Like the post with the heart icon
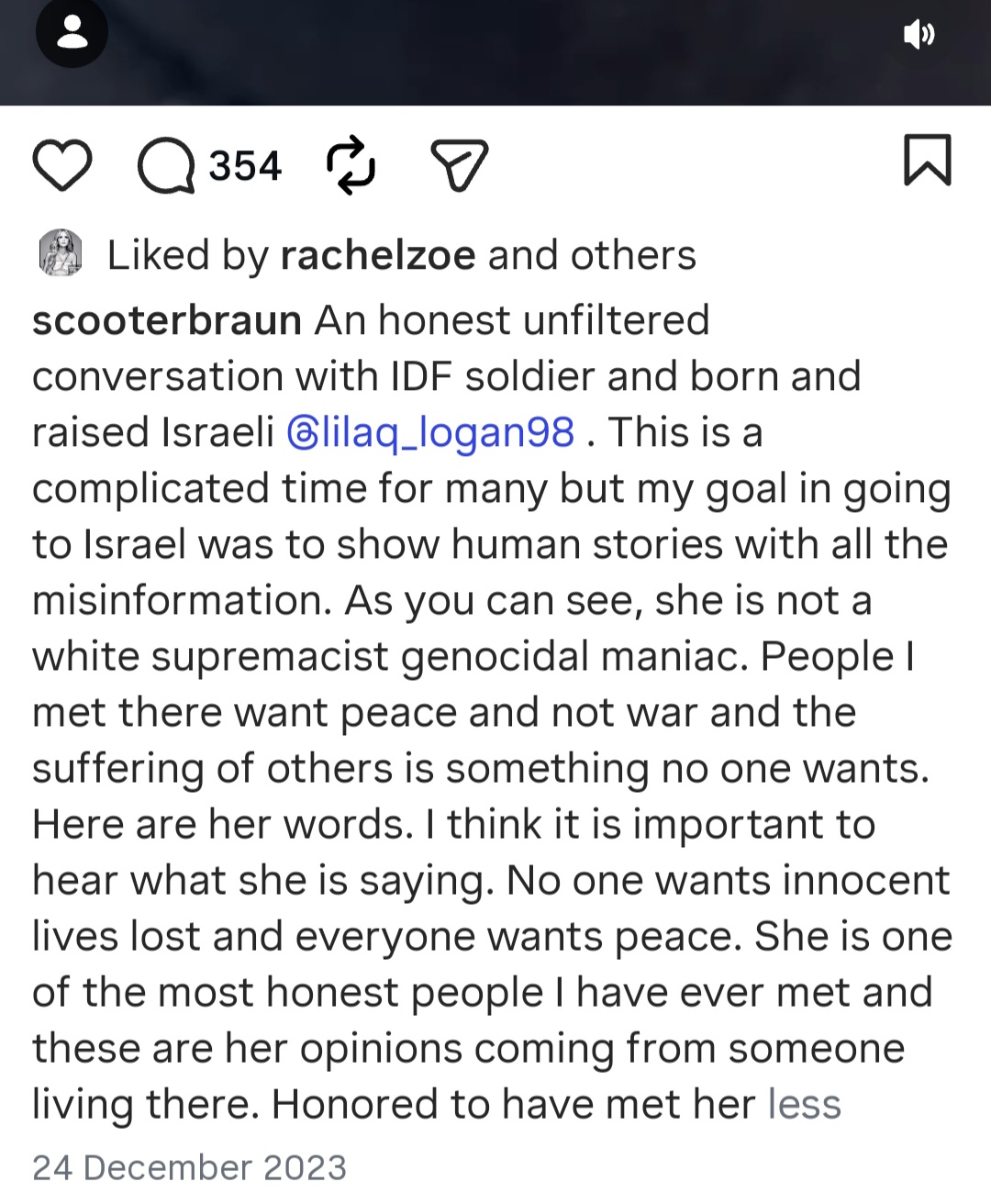Image resolution: width=991 pixels, height=1204 pixels. 62,166
